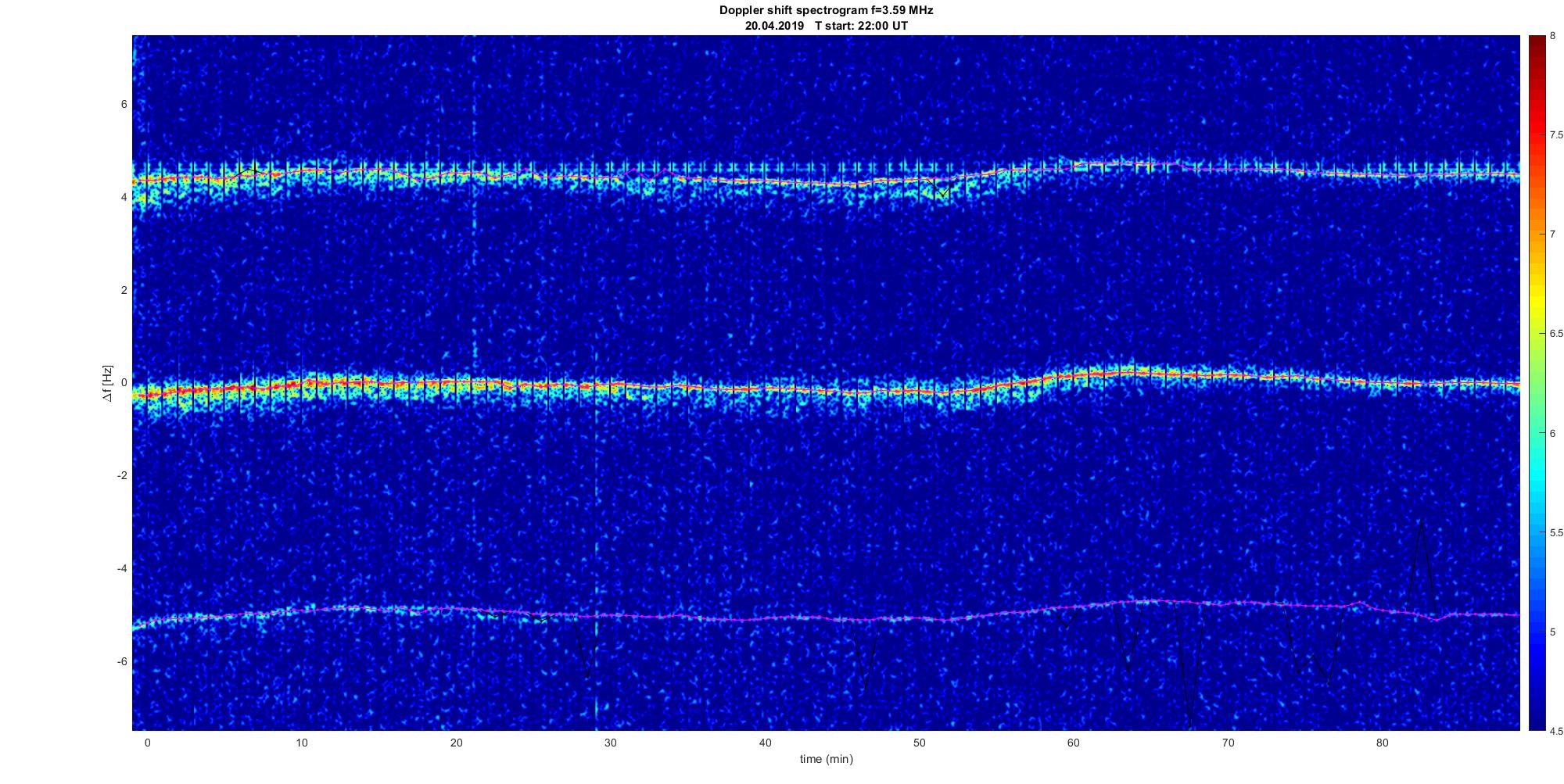Click the y-axis tick label '-6'

122,661
